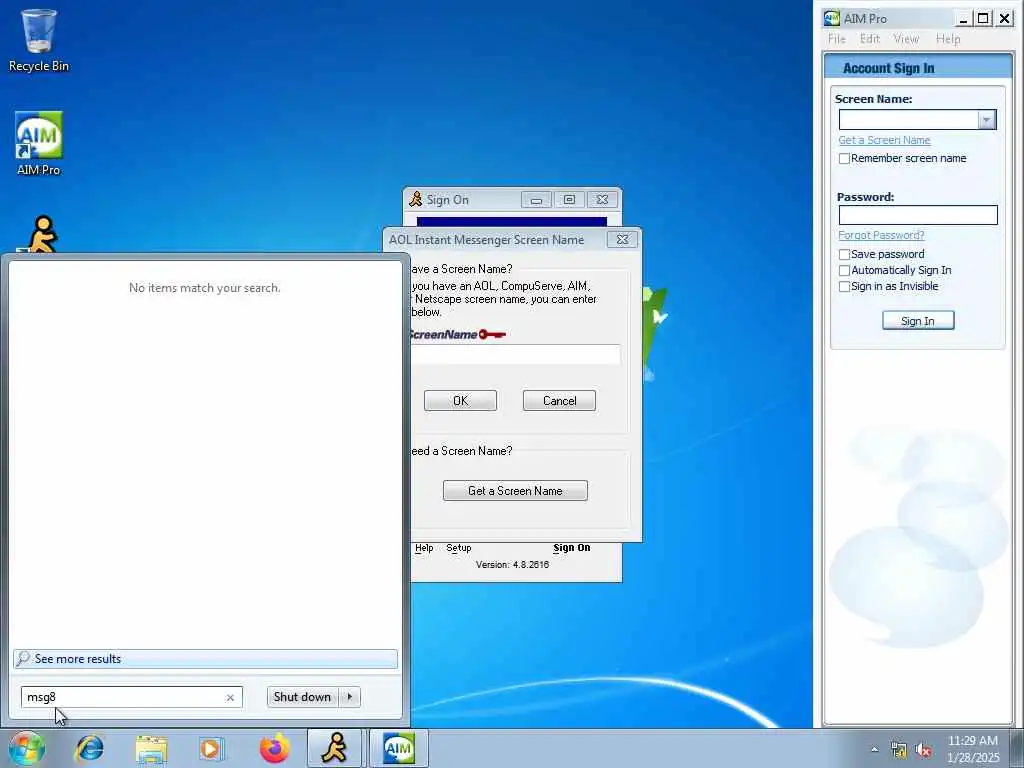1024x768 pixels.
Task: Click the Get a Screen Name button
Action: pyautogui.click(x=515, y=490)
